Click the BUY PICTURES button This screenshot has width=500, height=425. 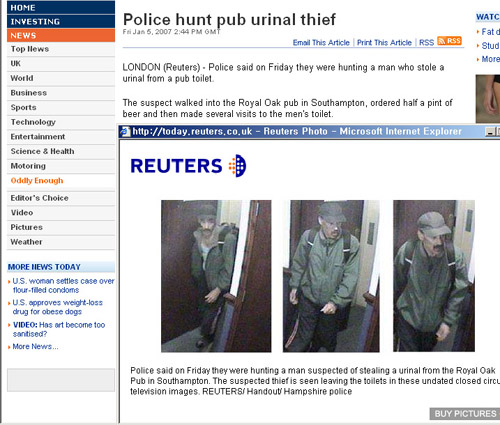pos(465,414)
